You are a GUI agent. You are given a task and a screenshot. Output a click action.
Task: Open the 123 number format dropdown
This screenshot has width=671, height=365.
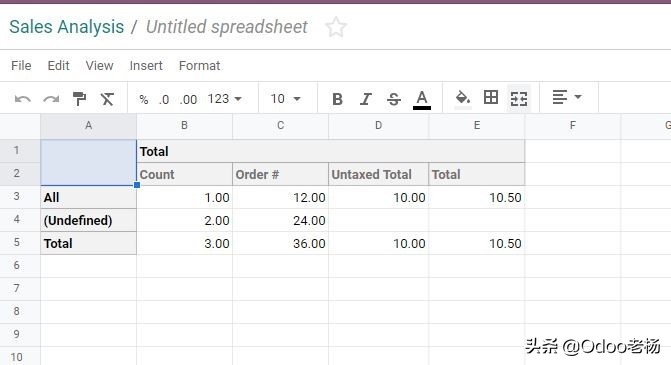pos(225,99)
